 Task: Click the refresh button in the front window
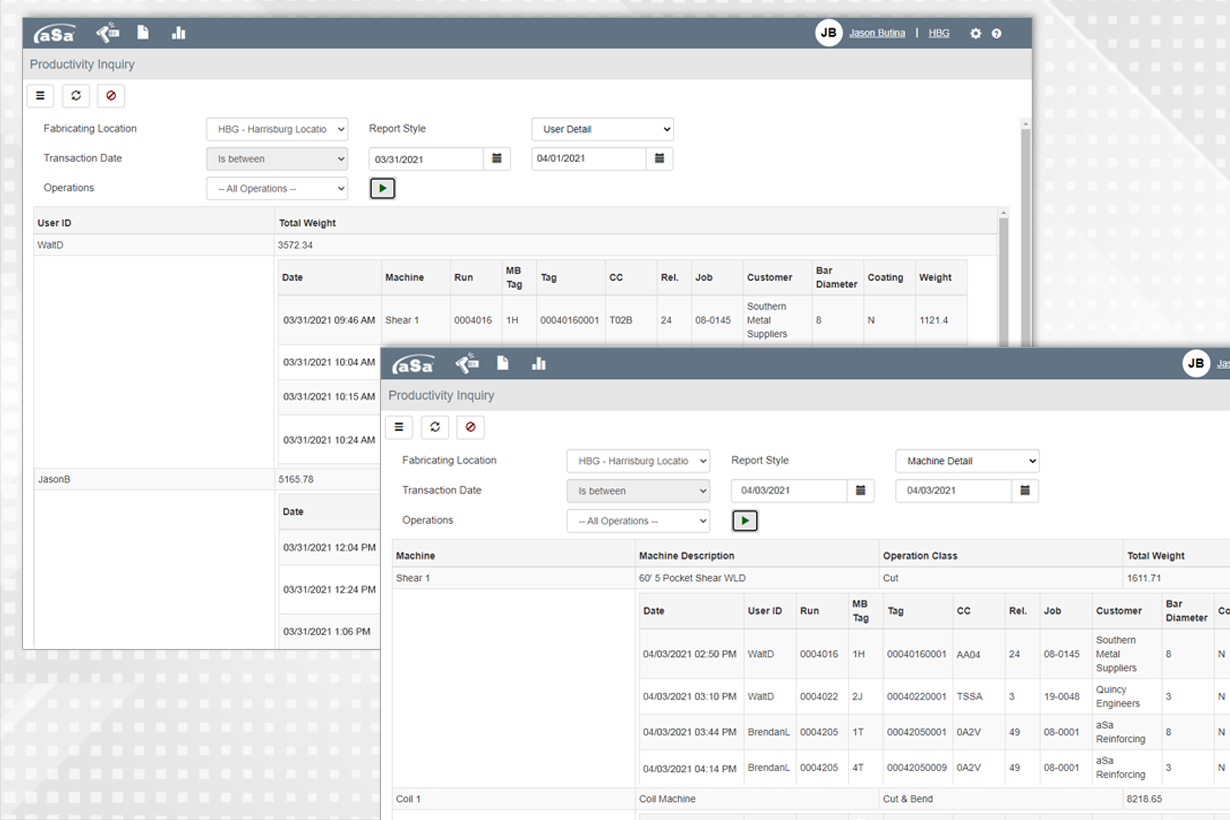click(435, 427)
